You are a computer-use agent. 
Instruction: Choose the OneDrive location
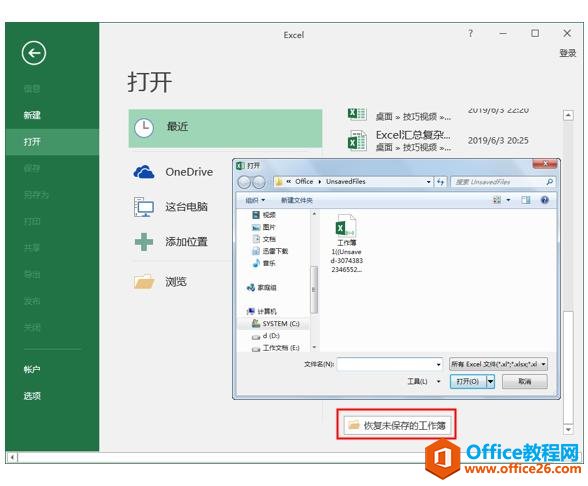point(189,172)
